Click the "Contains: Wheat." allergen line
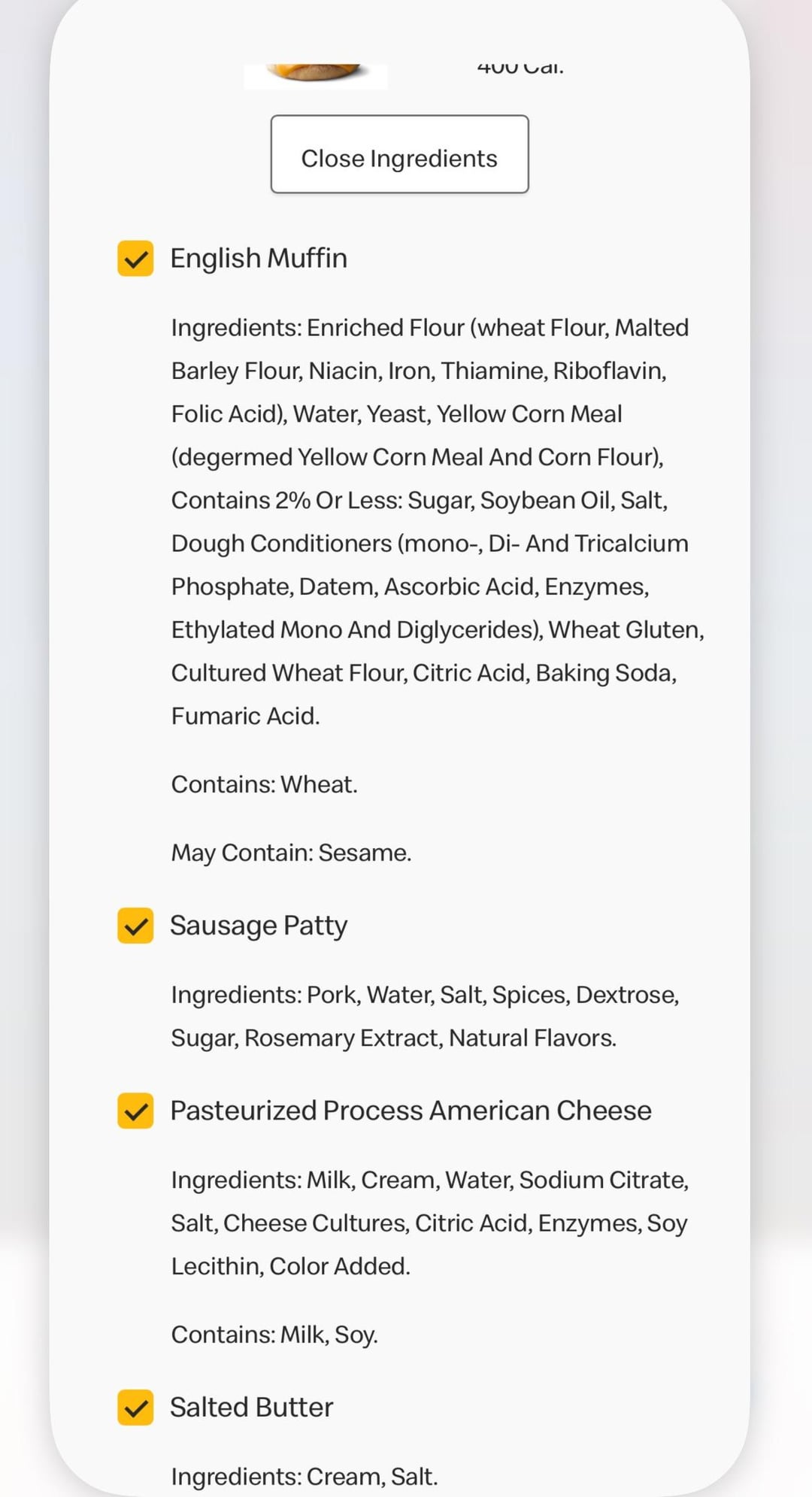 coord(264,784)
